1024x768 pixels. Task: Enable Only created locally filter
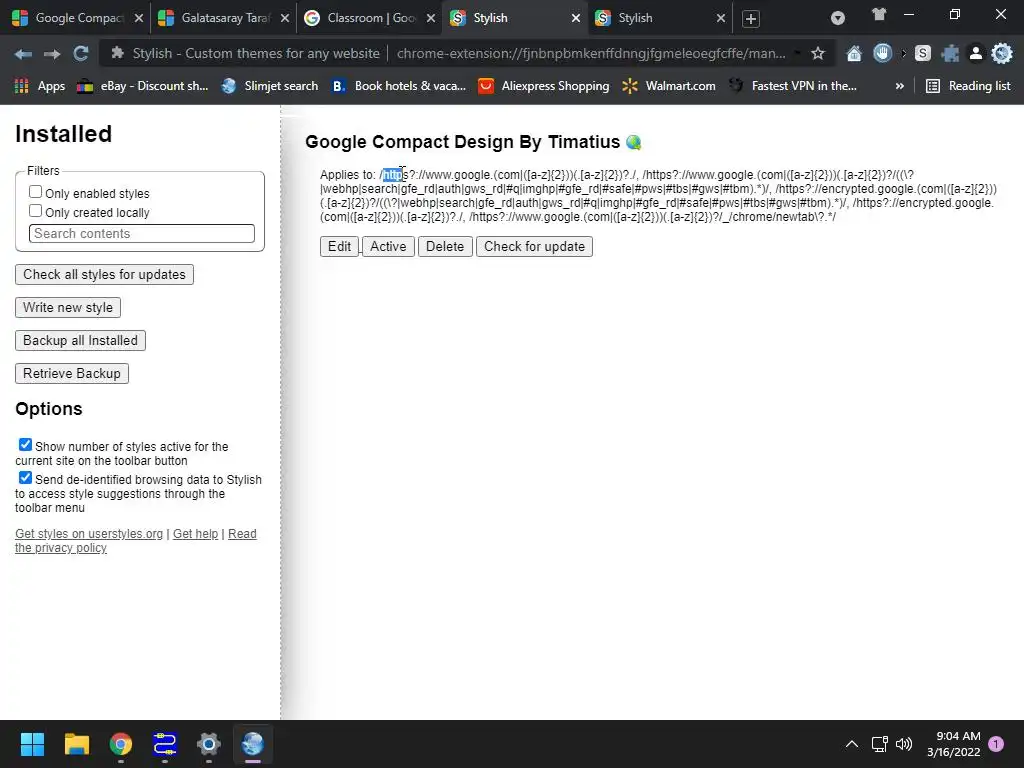(35, 211)
